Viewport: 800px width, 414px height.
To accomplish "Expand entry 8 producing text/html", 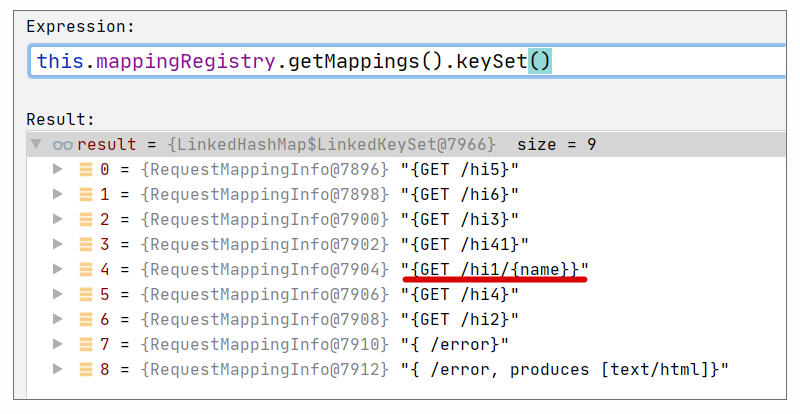I will pos(58,369).
